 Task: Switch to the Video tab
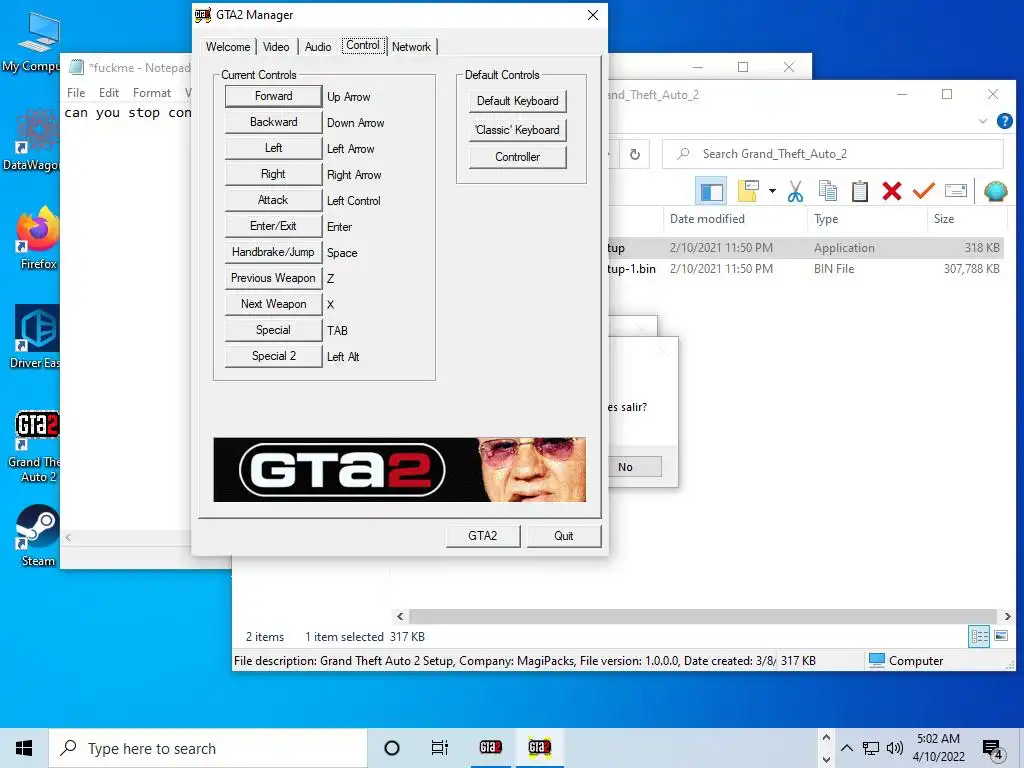pyautogui.click(x=276, y=47)
